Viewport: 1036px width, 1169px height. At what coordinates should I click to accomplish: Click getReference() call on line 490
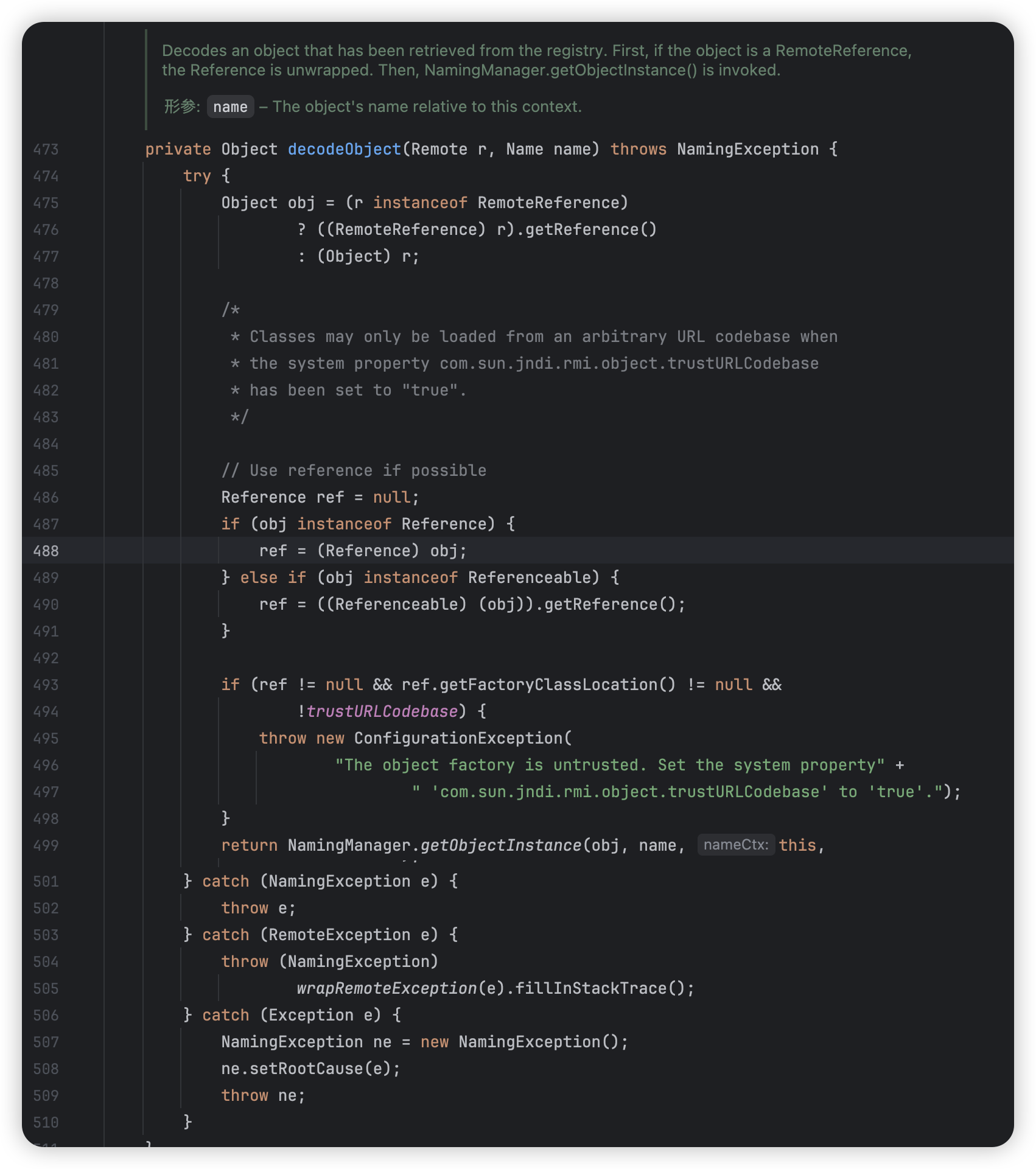tap(610, 604)
